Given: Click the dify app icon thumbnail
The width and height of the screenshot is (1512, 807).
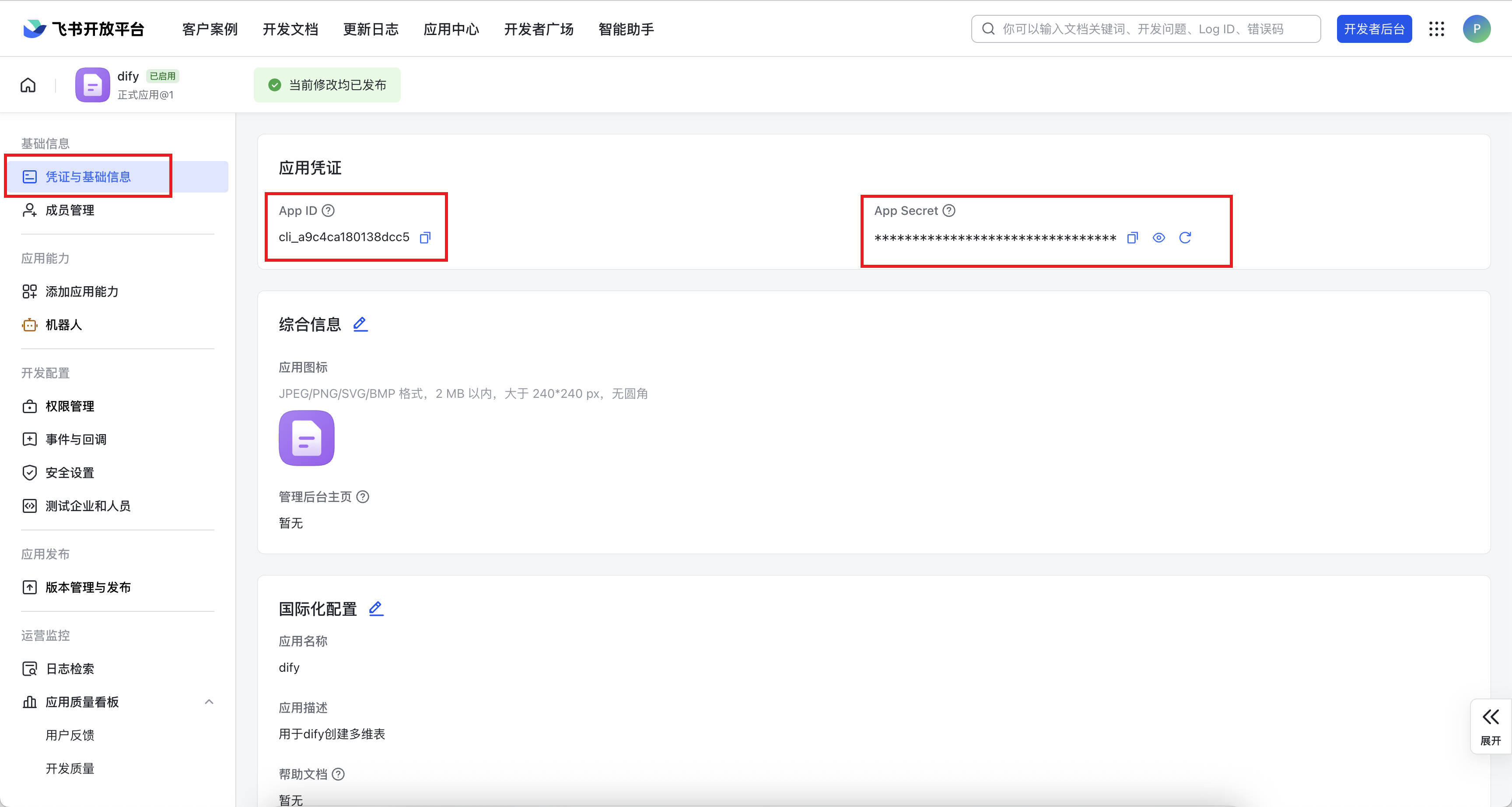Looking at the screenshot, I should tap(93, 85).
